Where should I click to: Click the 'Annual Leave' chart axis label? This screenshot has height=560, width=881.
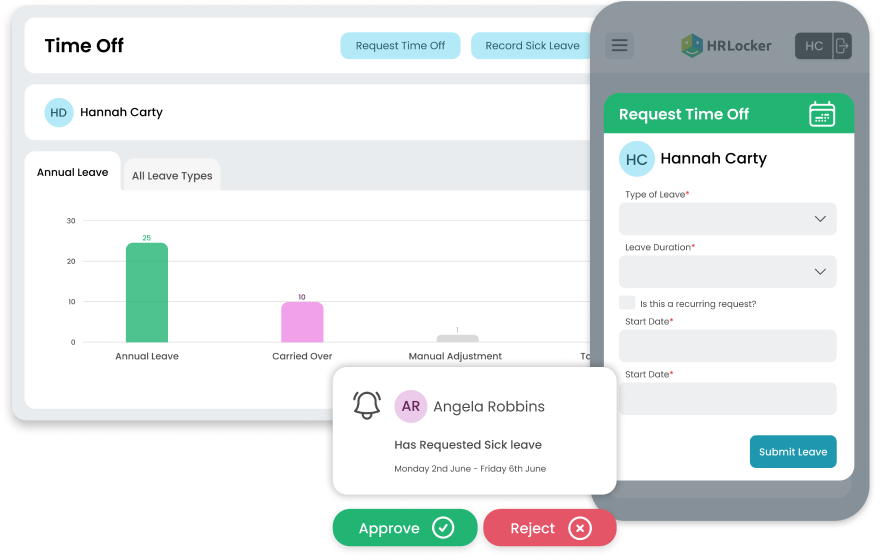147,356
